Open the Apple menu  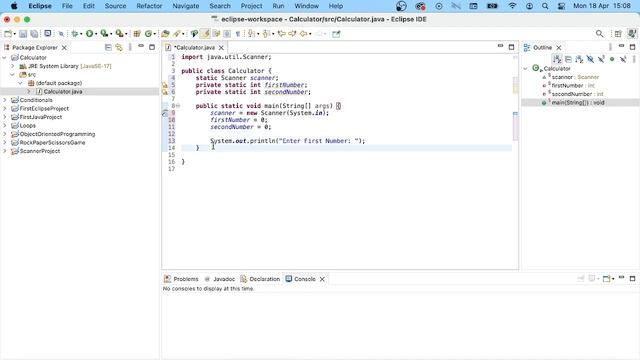(x=14, y=6)
